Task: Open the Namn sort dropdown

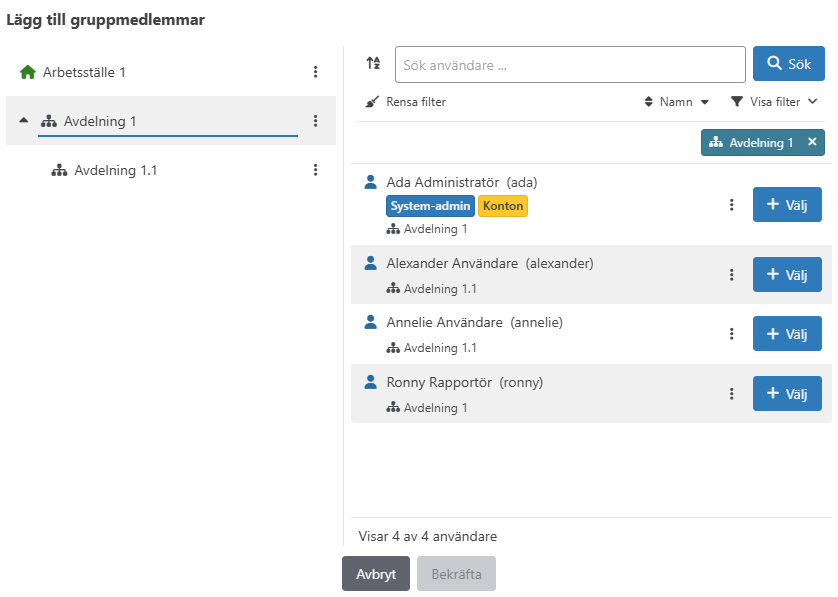Action: coord(677,102)
